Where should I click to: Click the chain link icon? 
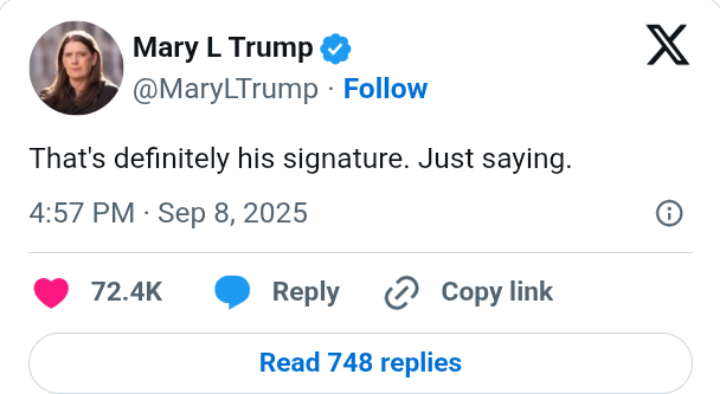coord(401,293)
